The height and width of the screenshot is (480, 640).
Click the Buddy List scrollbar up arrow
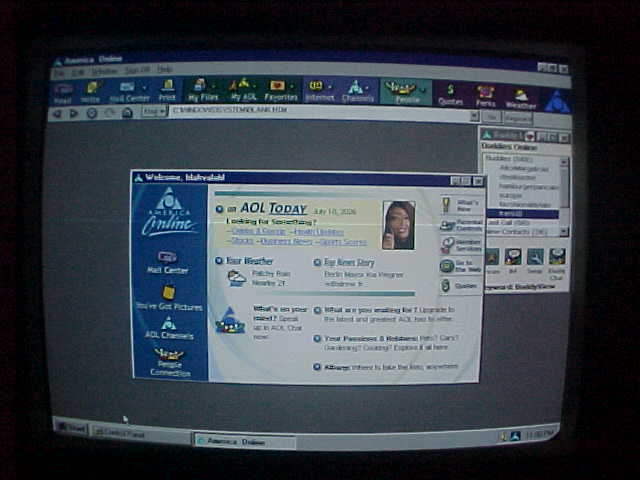coord(564,162)
